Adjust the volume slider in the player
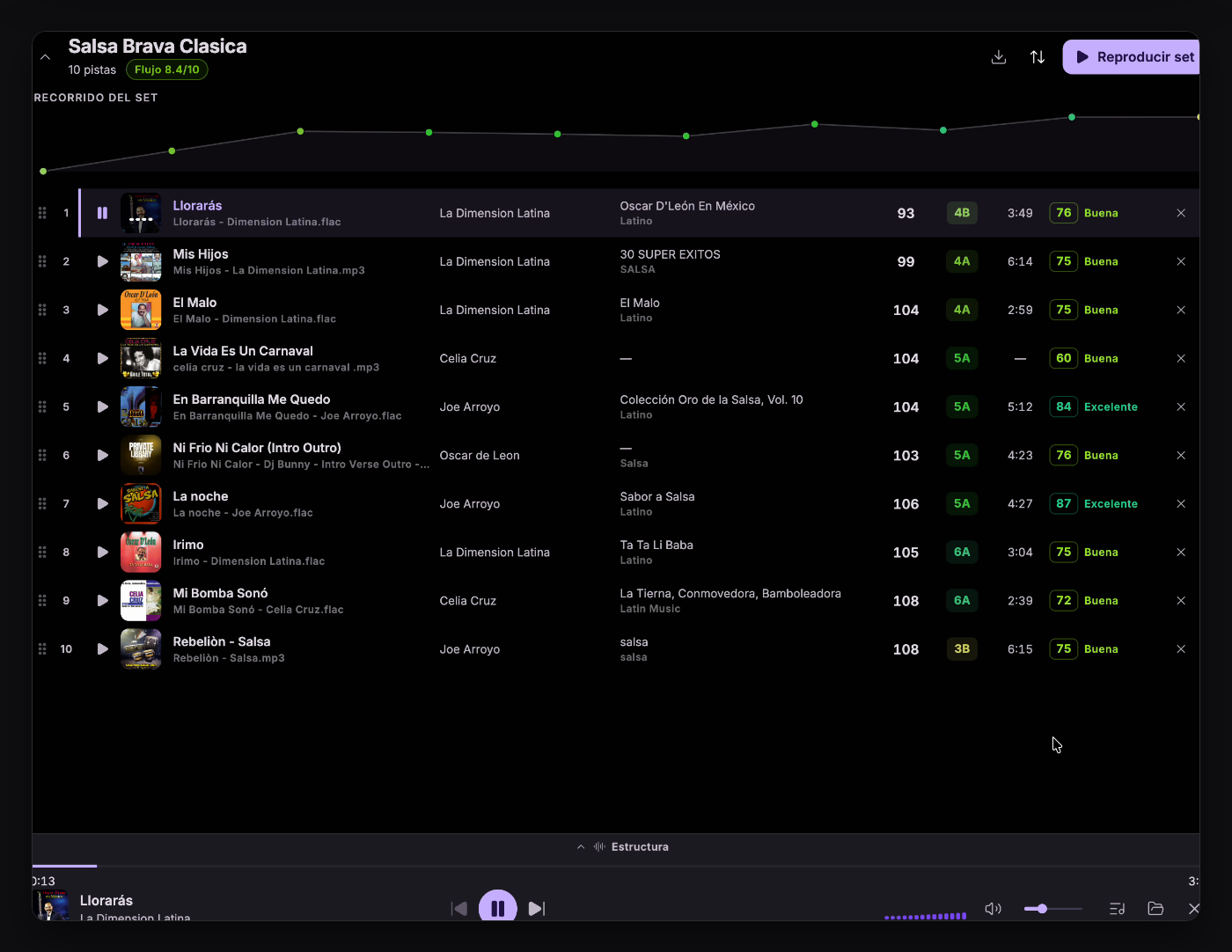 tap(1053, 909)
